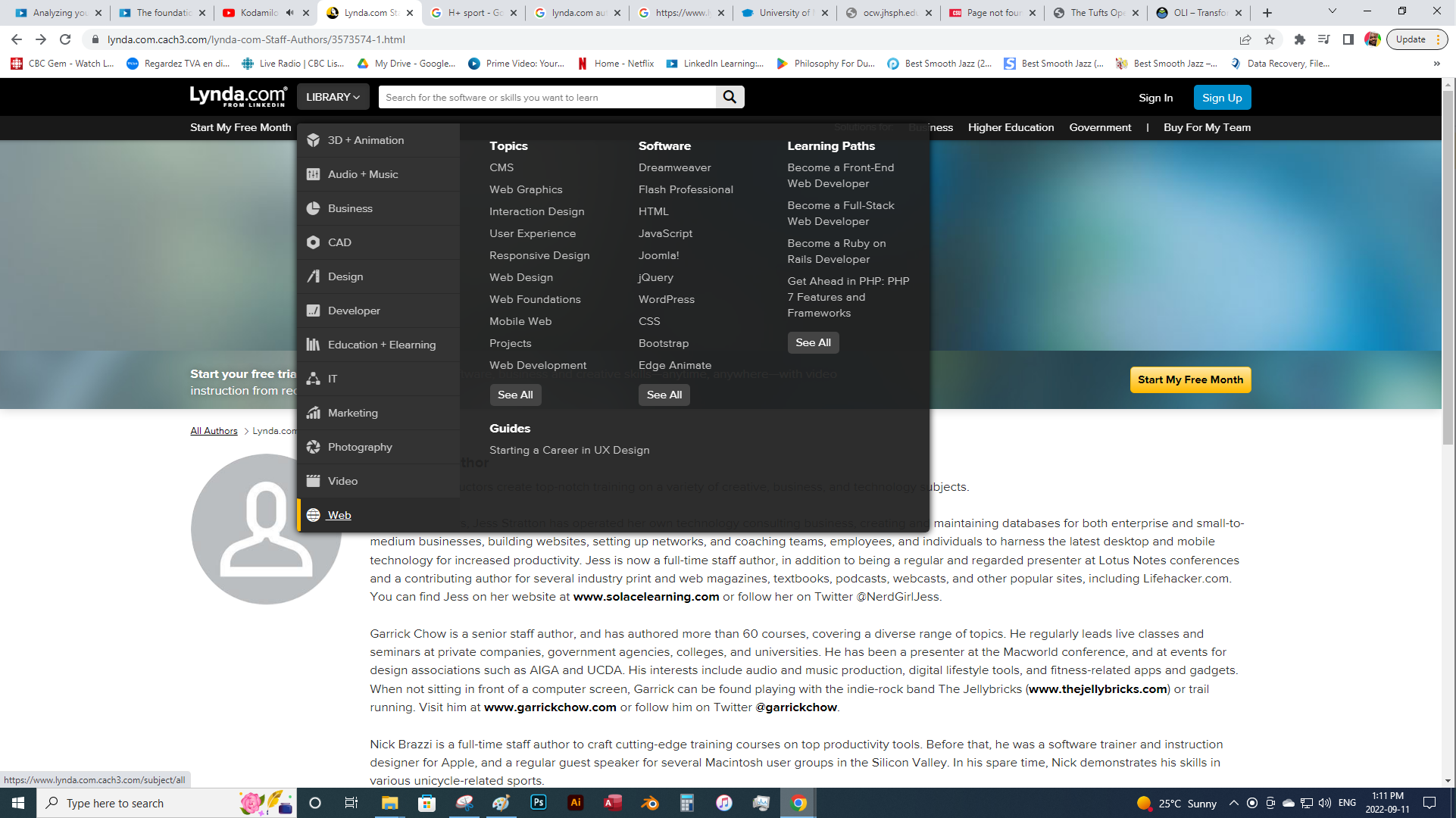
Task: Open the 3D + Animation category
Action: [x=365, y=140]
